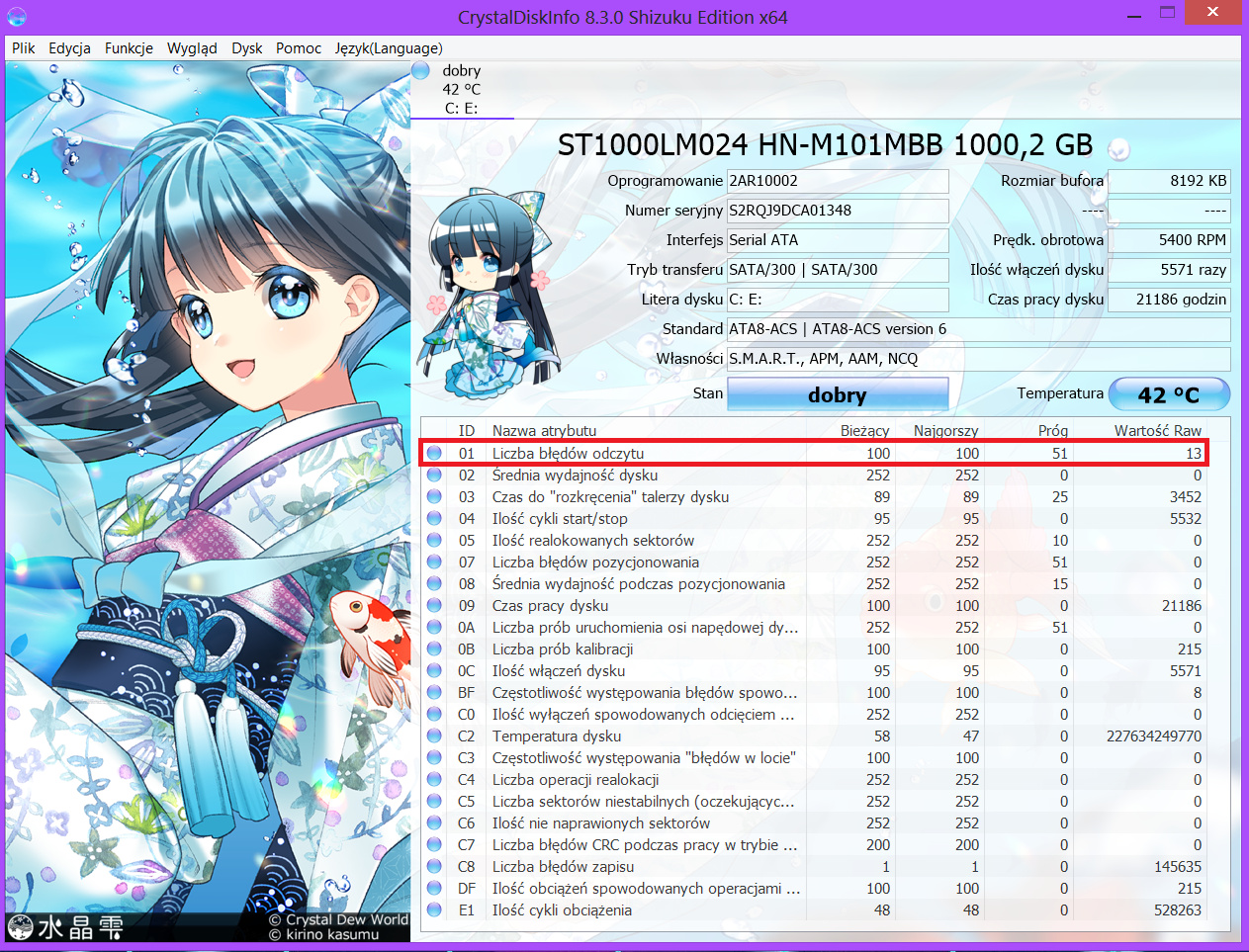Select the C: E: disk tab at top
This screenshot has height=952, width=1249.
462,90
